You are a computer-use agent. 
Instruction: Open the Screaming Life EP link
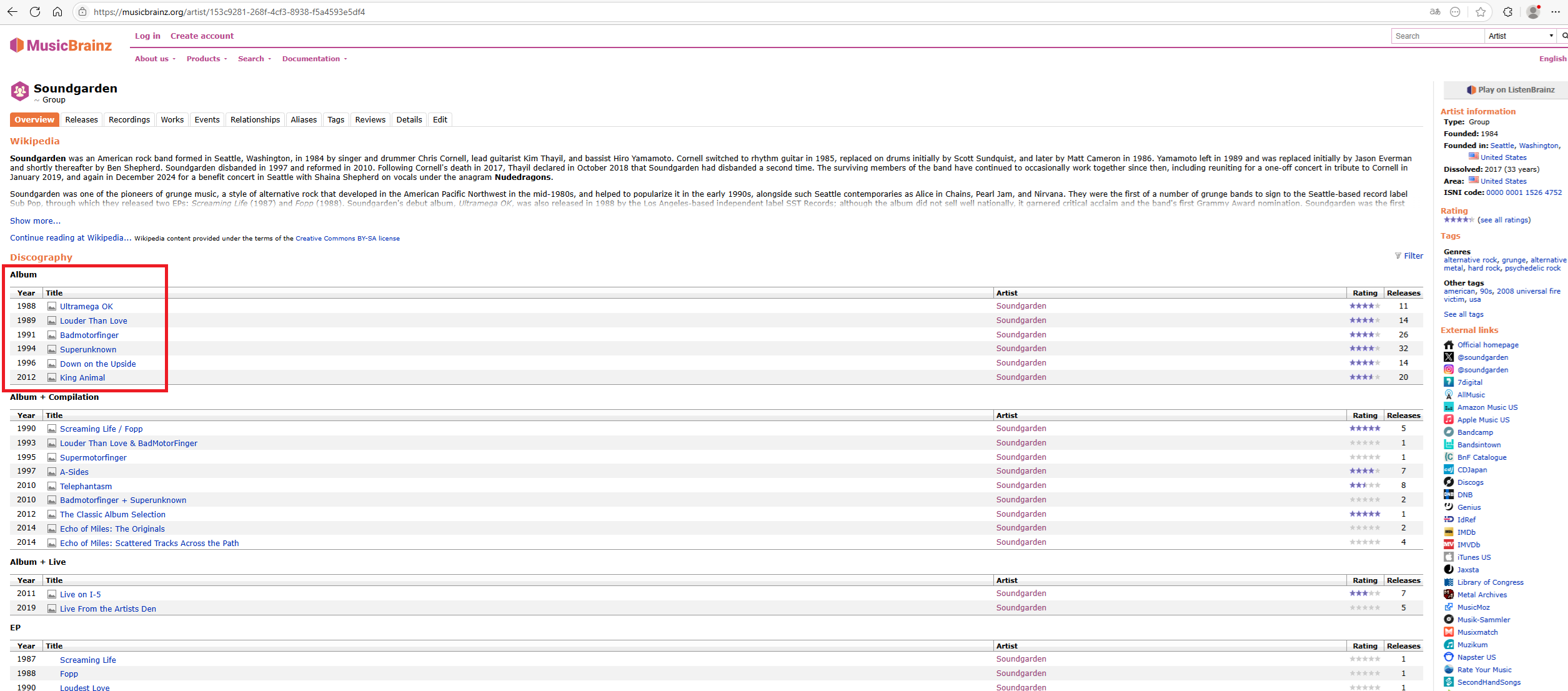87,660
